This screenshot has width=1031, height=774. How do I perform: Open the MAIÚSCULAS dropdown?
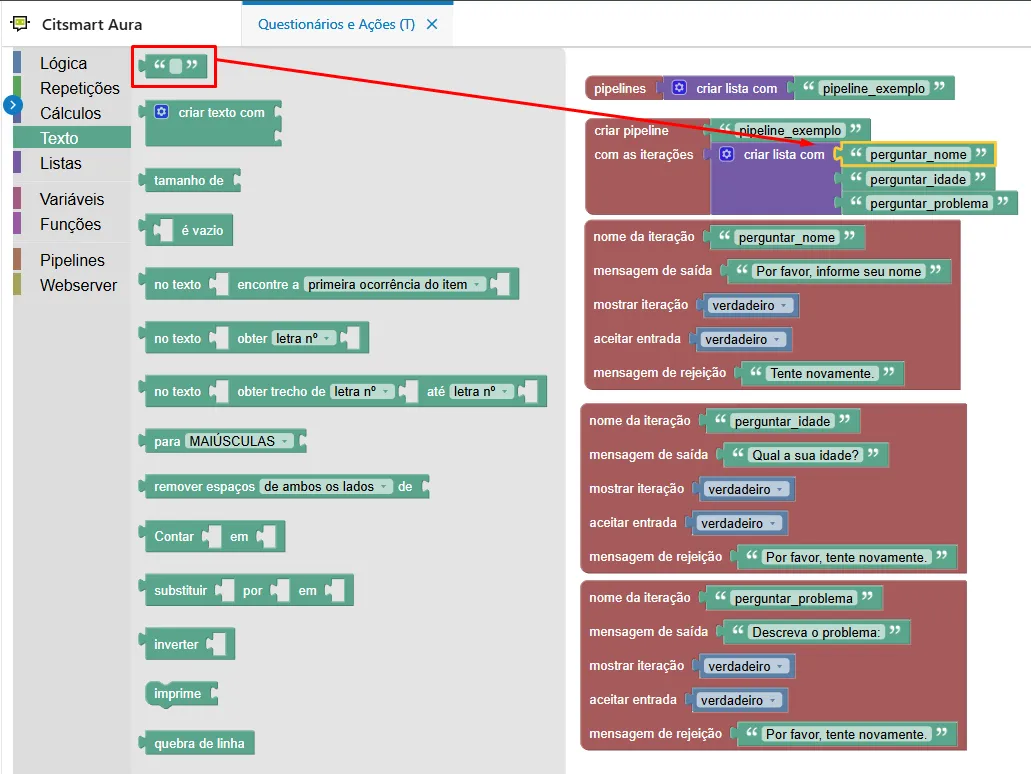[239, 441]
